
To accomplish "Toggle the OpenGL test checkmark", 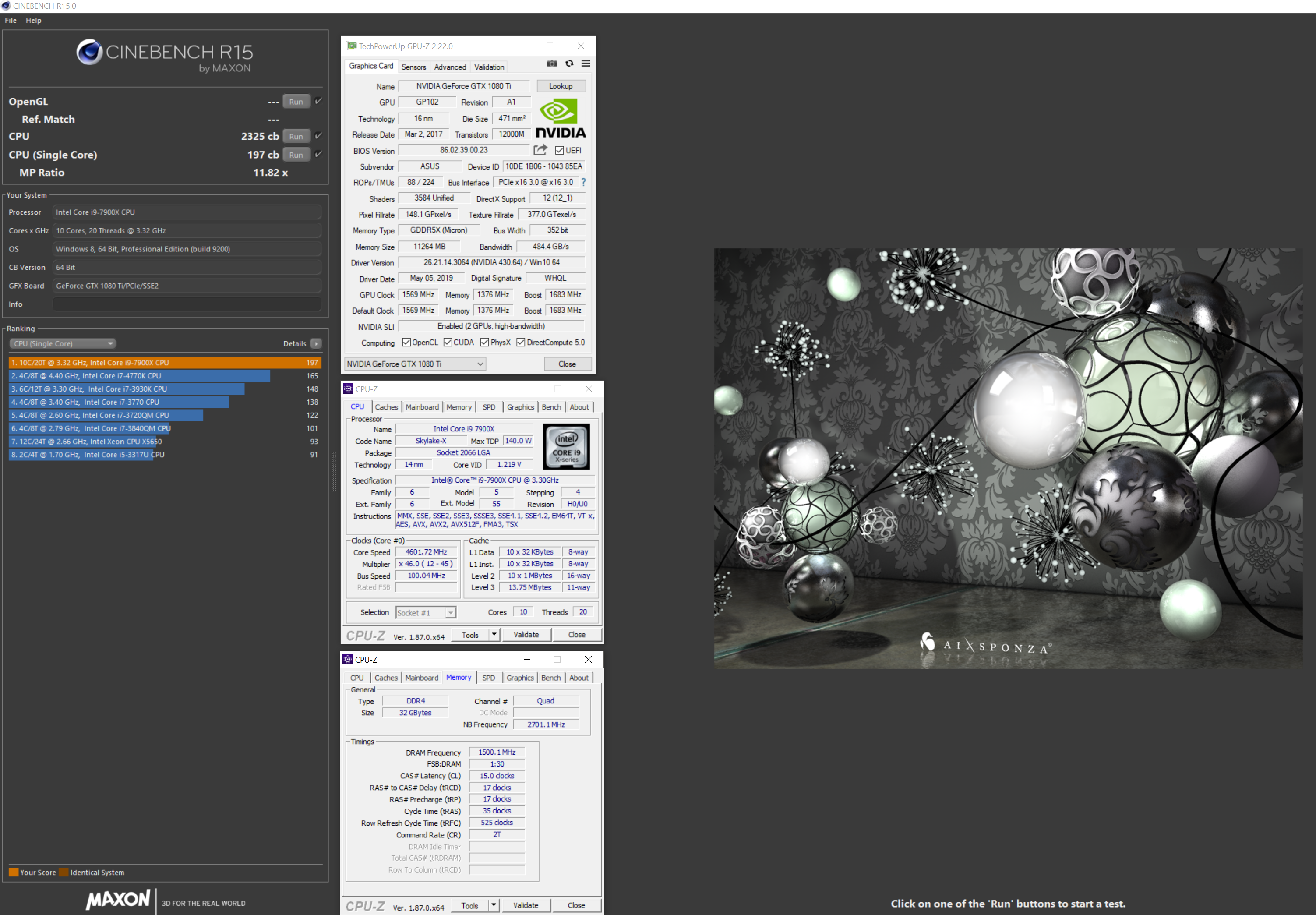I will [319, 101].
